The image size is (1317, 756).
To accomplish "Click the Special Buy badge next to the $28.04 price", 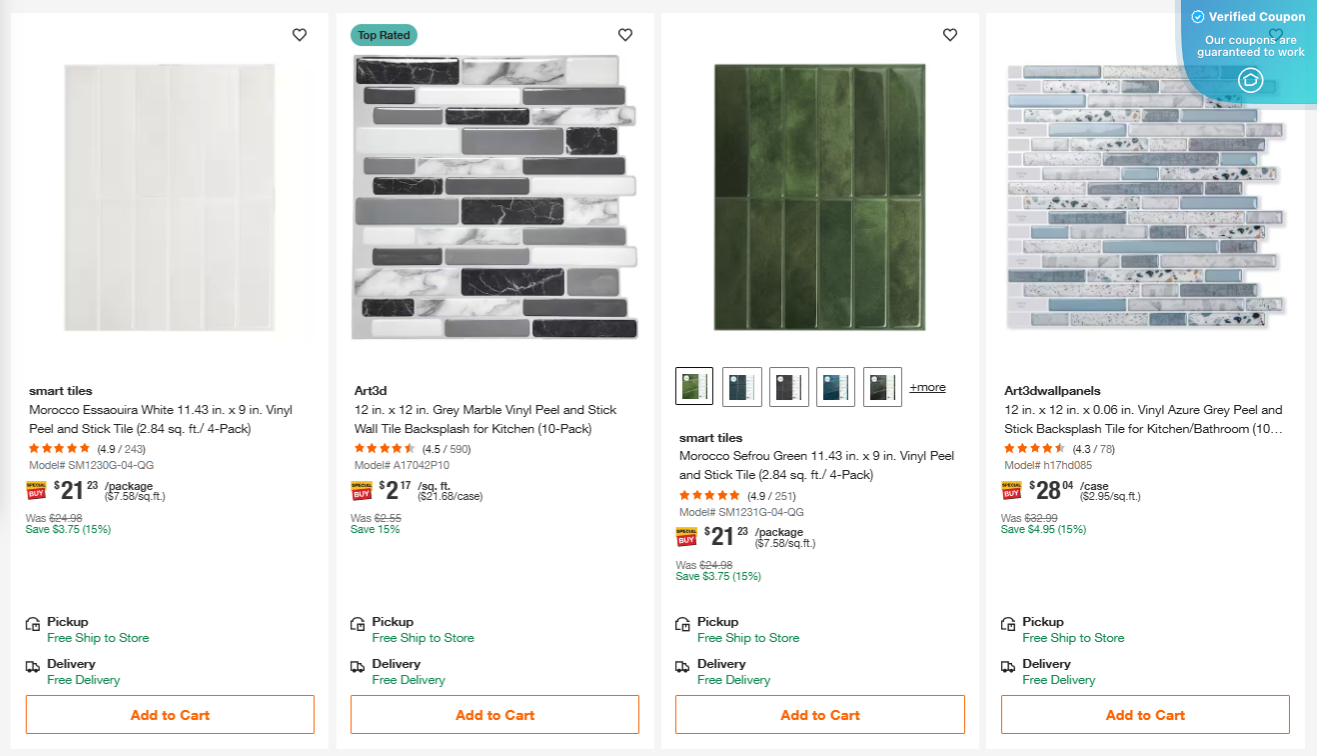I will point(1010,490).
